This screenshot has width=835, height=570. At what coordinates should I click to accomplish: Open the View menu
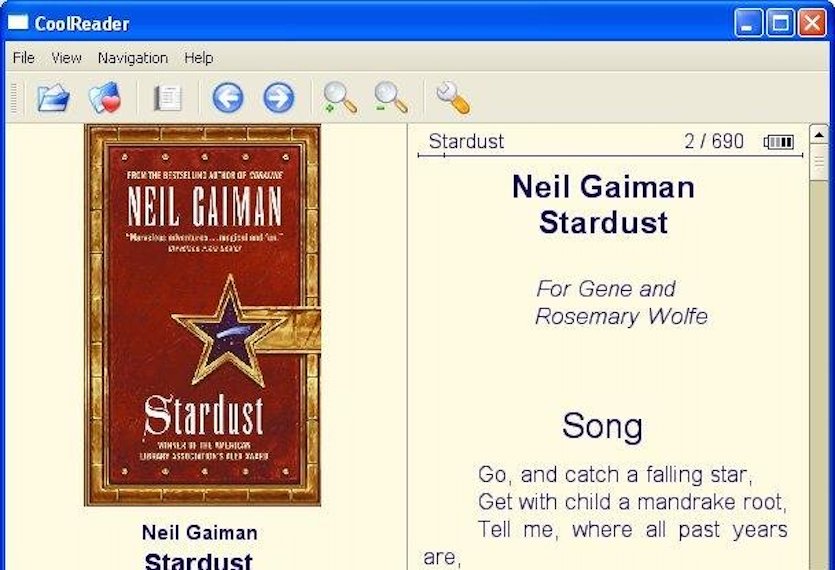point(67,58)
